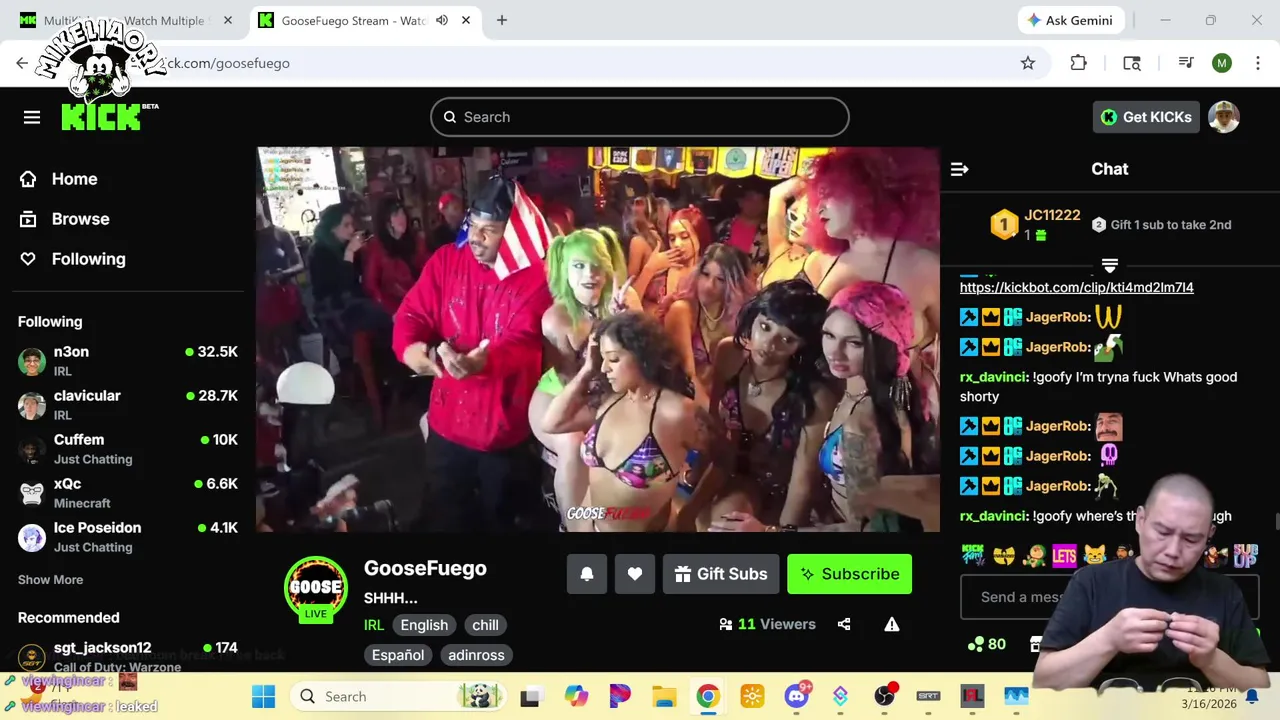Click the LETS emote in quick emotes

(x=1064, y=555)
